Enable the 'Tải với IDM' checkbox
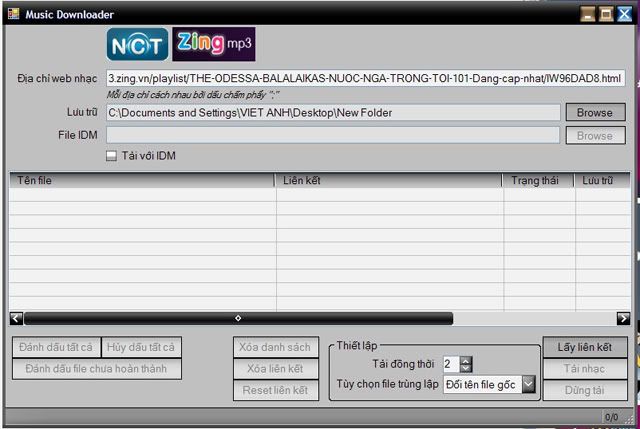This screenshot has width=640, height=429. coord(111,156)
